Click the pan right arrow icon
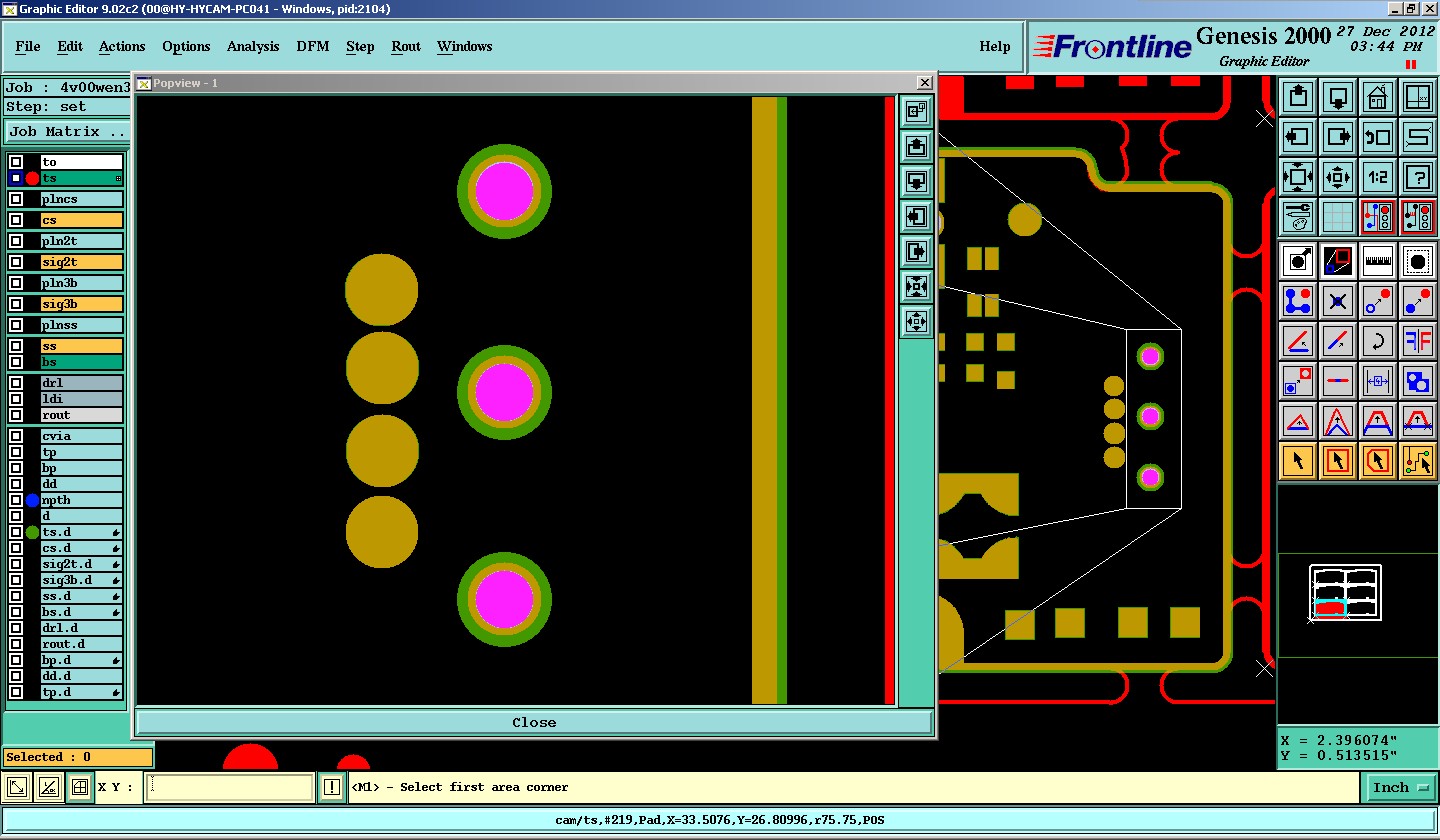Image resolution: width=1440 pixels, height=840 pixels. [1338, 137]
